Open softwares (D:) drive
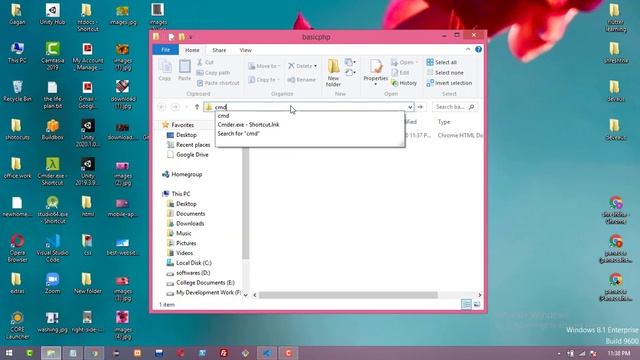Viewport: 640px width, 360px height. [x=193, y=273]
